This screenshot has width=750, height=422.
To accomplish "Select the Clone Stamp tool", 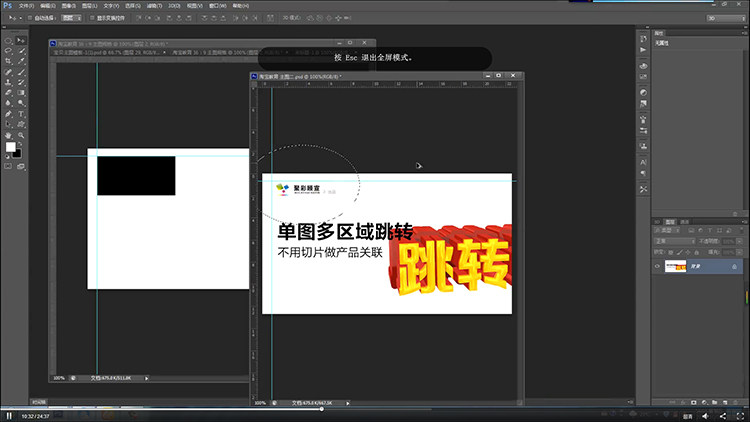I will (x=8, y=82).
